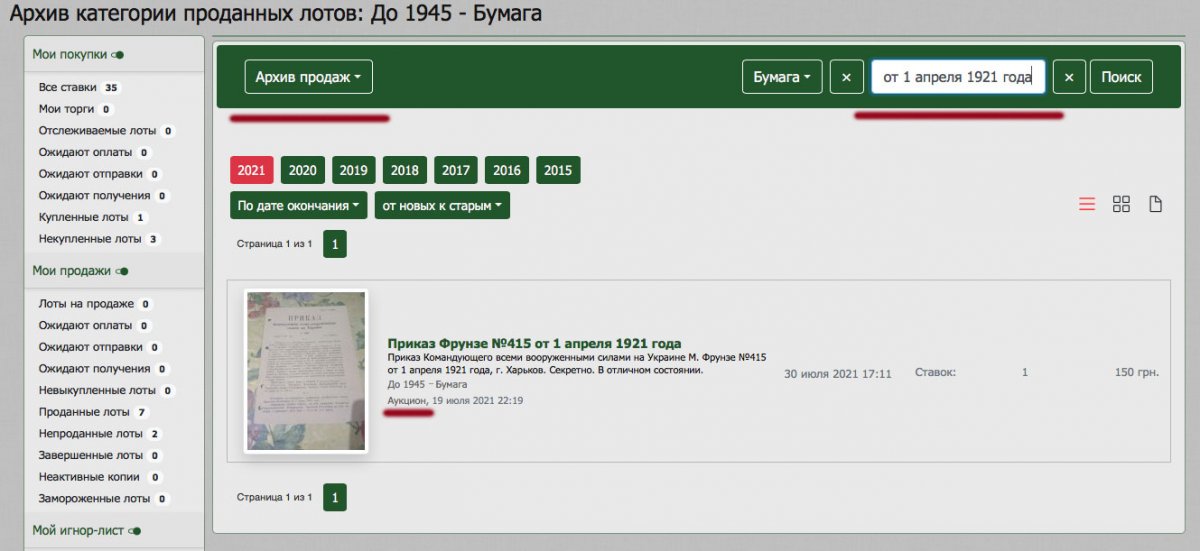Clear the Бумага category filter
Image resolution: width=1200 pixels, height=551 pixels.
tap(846, 77)
